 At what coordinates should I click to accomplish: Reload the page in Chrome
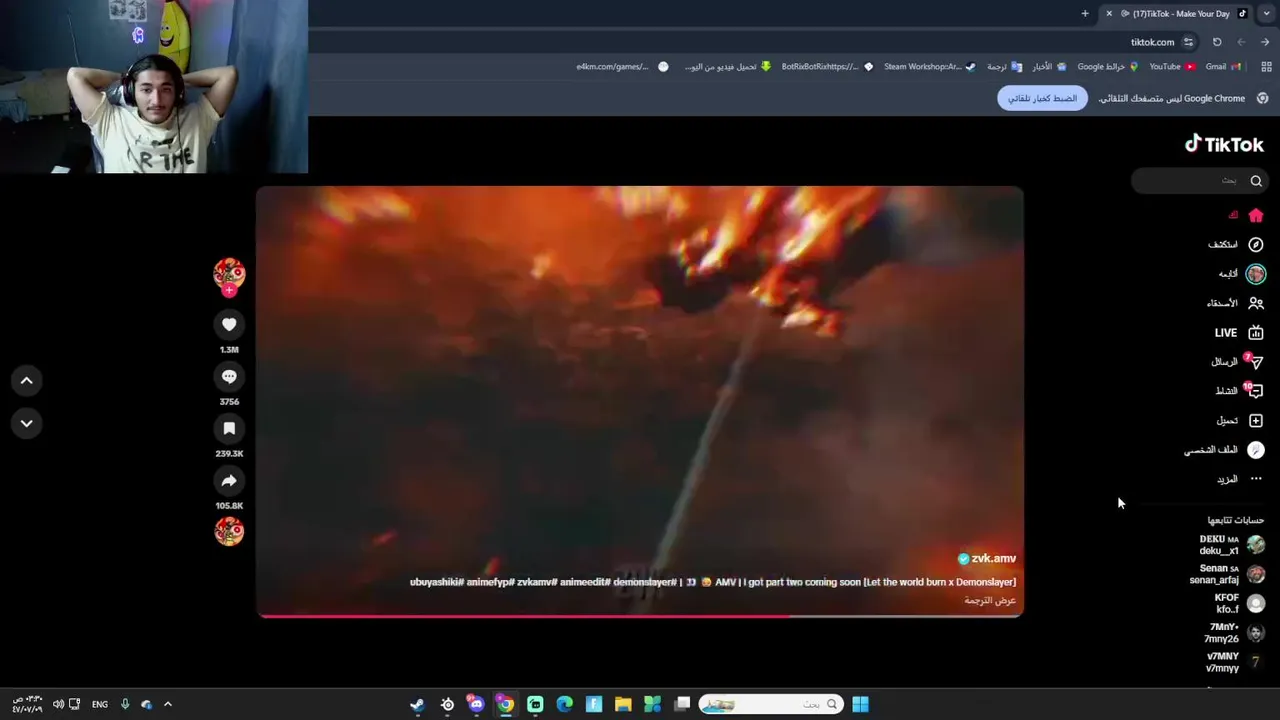(1217, 42)
